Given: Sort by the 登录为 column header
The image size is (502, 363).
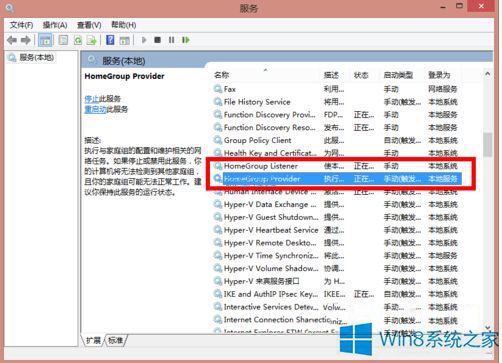Looking at the screenshot, I should click(439, 75).
